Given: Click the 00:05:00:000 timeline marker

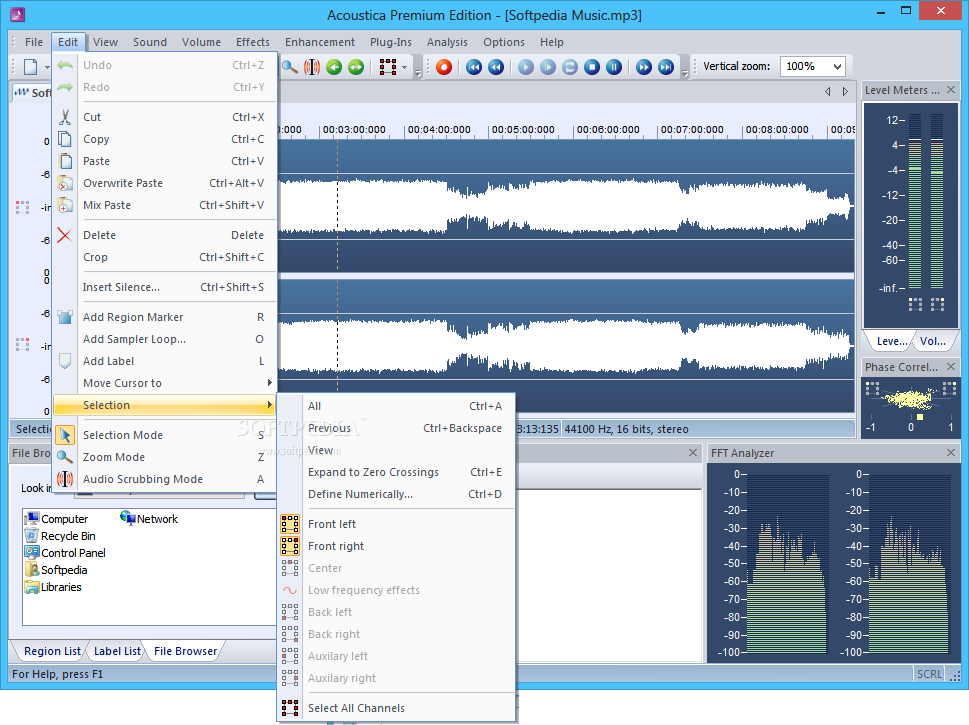Looking at the screenshot, I should [523, 130].
